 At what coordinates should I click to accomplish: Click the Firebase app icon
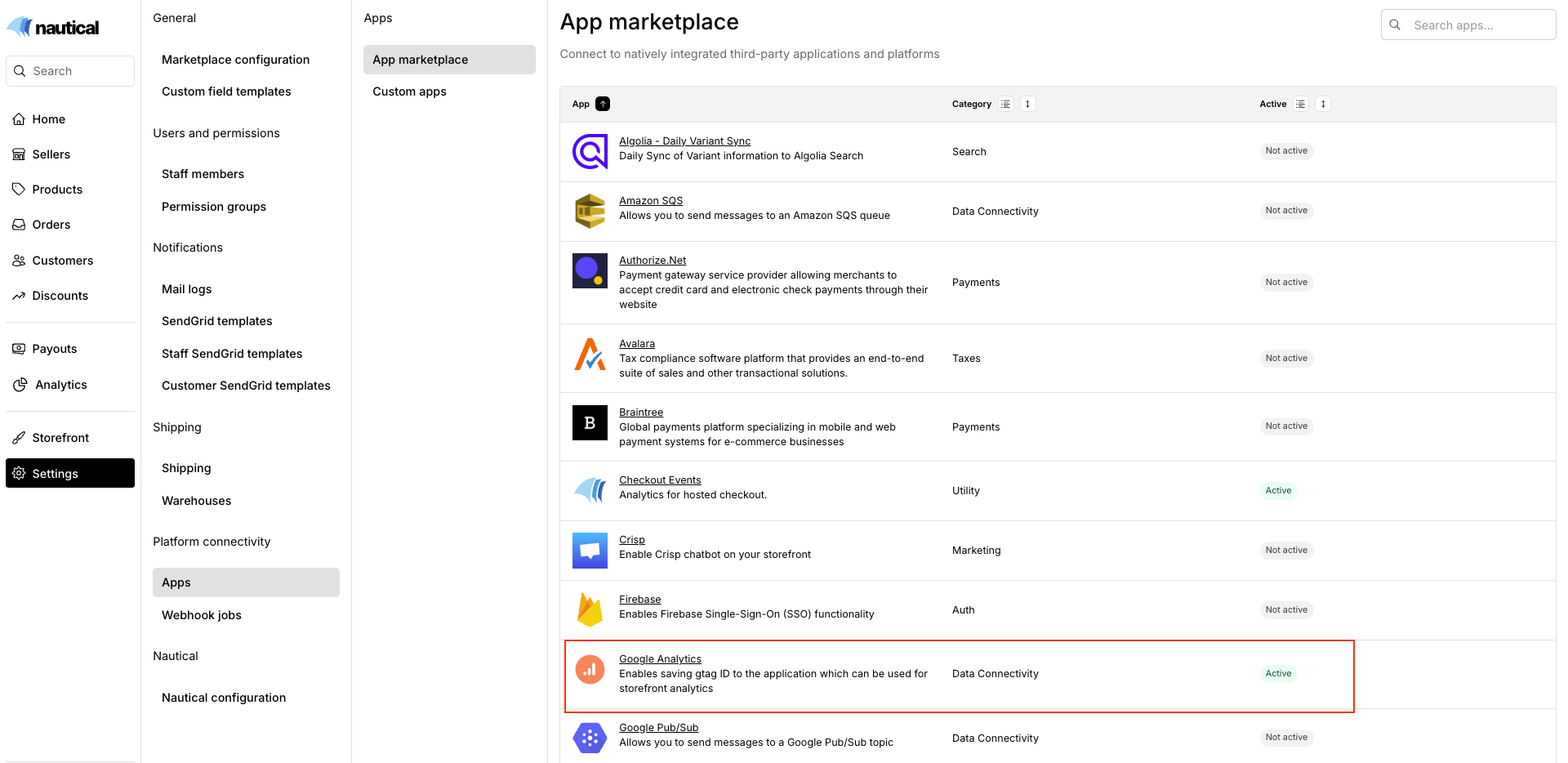tap(590, 610)
